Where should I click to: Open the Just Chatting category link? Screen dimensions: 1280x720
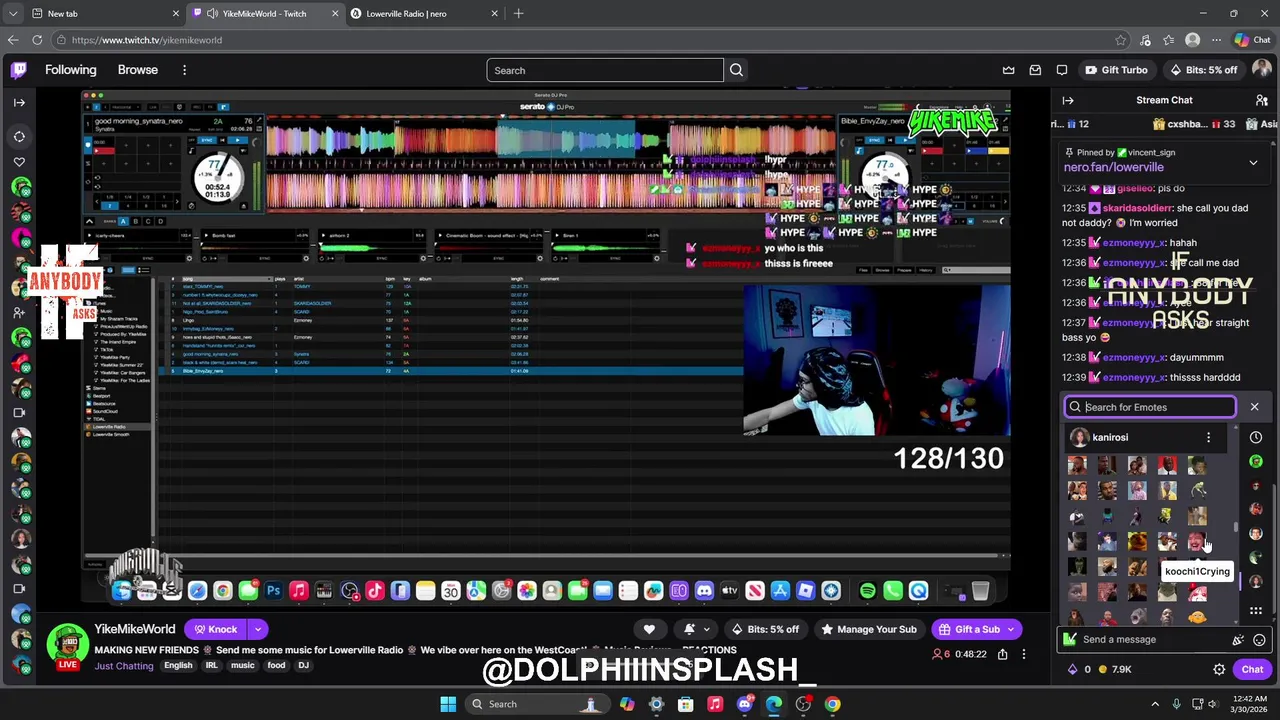click(x=124, y=665)
